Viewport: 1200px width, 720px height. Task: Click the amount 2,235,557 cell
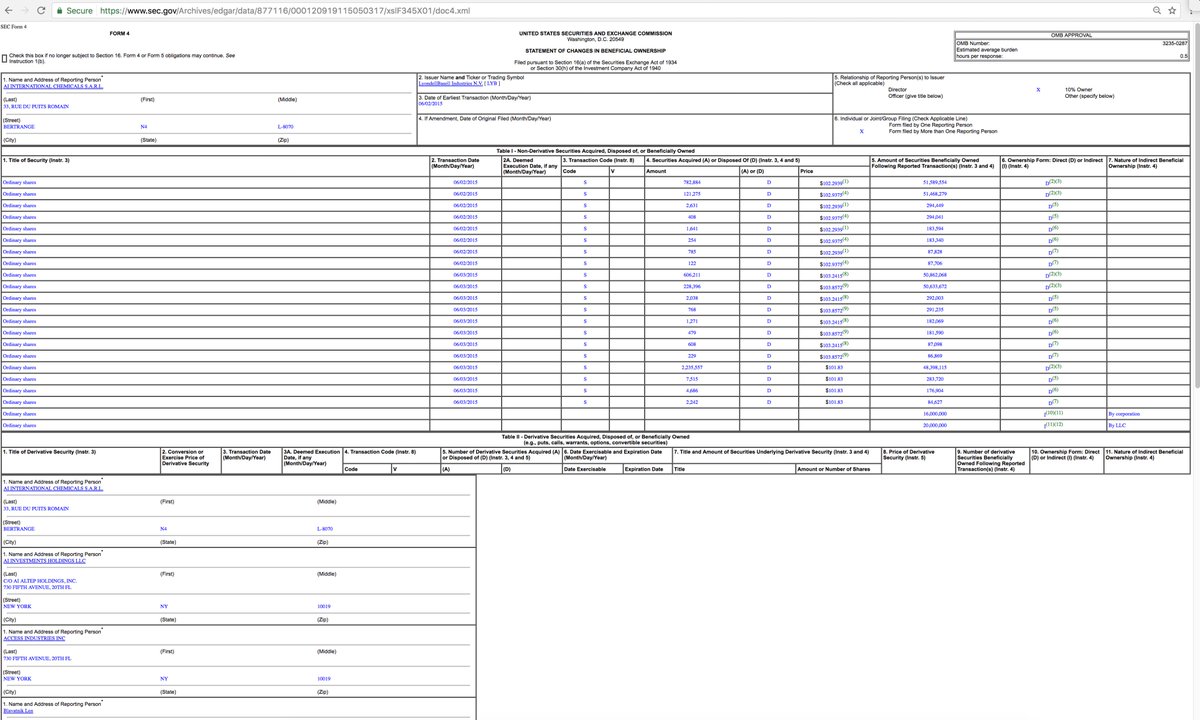690,368
